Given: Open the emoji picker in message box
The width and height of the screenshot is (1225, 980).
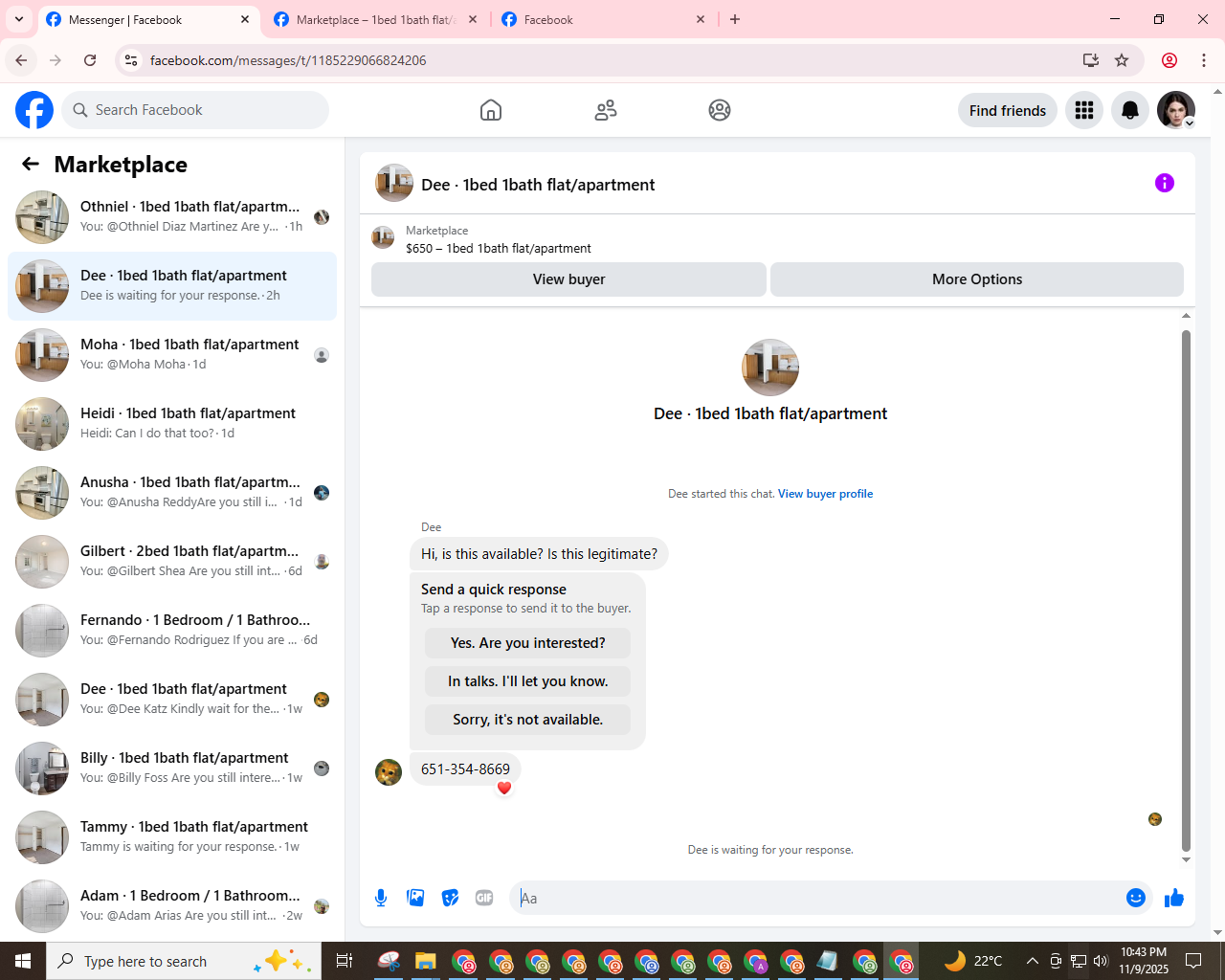Looking at the screenshot, I should point(1136,898).
